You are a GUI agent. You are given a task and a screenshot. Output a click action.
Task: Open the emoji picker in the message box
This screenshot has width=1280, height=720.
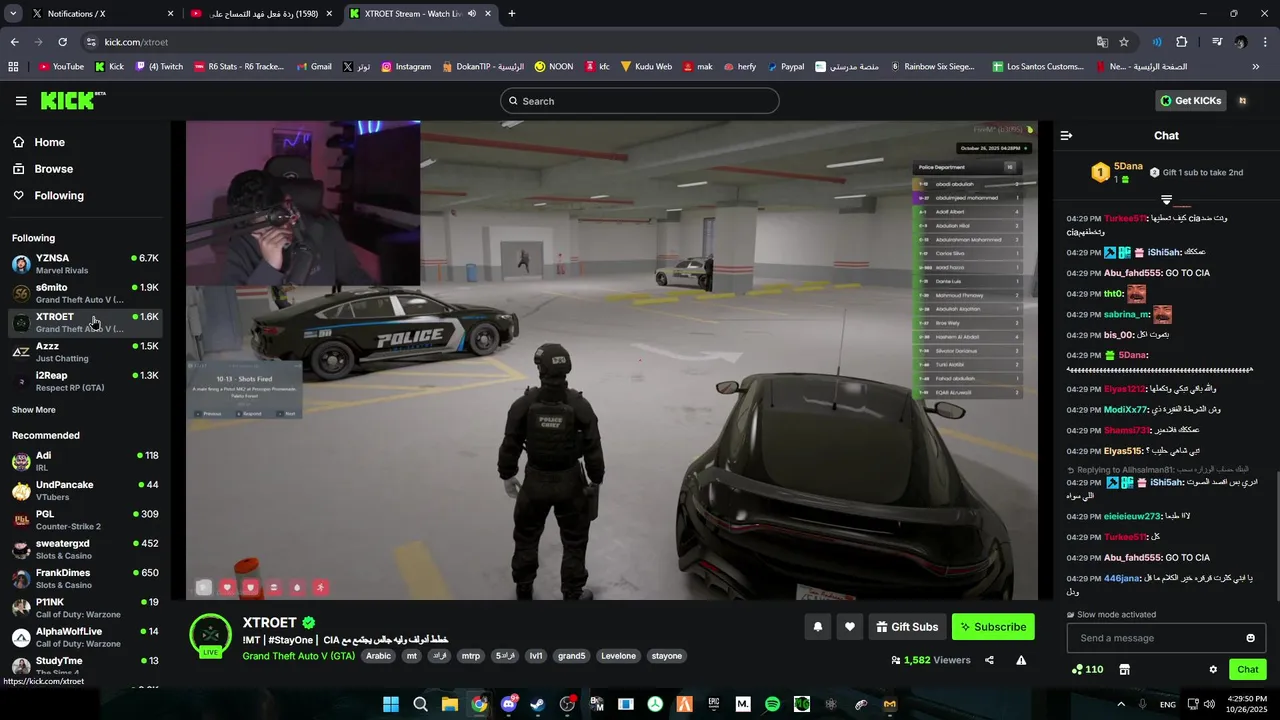pos(1250,638)
